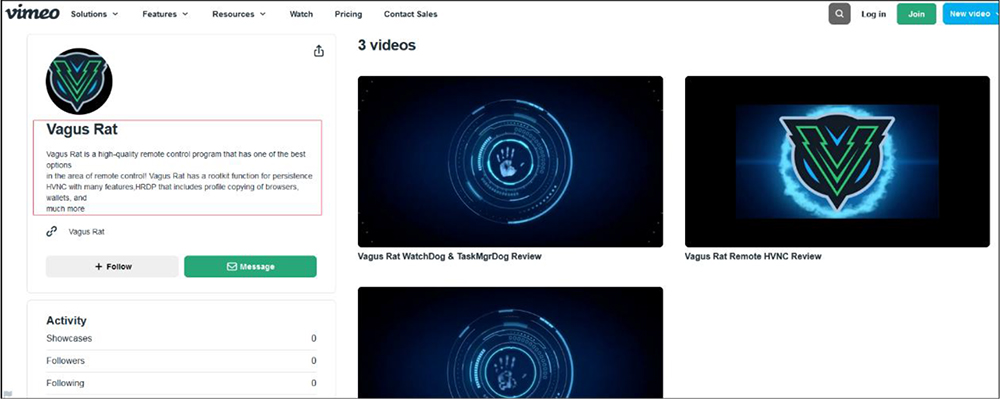1000x399 pixels.
Task: Open the Watch menu item
Action: 301,14
